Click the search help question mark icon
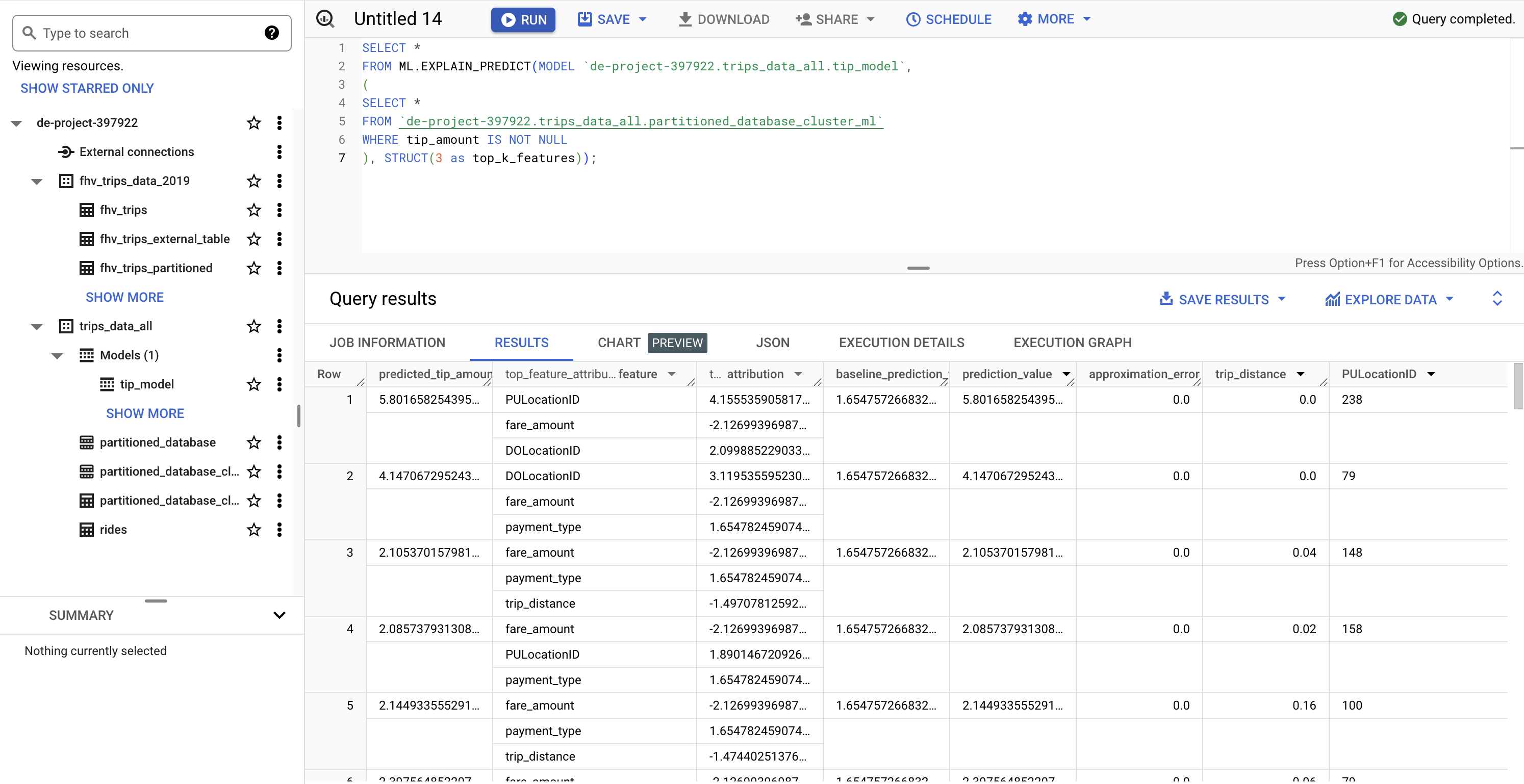This screenshot has width=1524, height=784. (271, 33)
